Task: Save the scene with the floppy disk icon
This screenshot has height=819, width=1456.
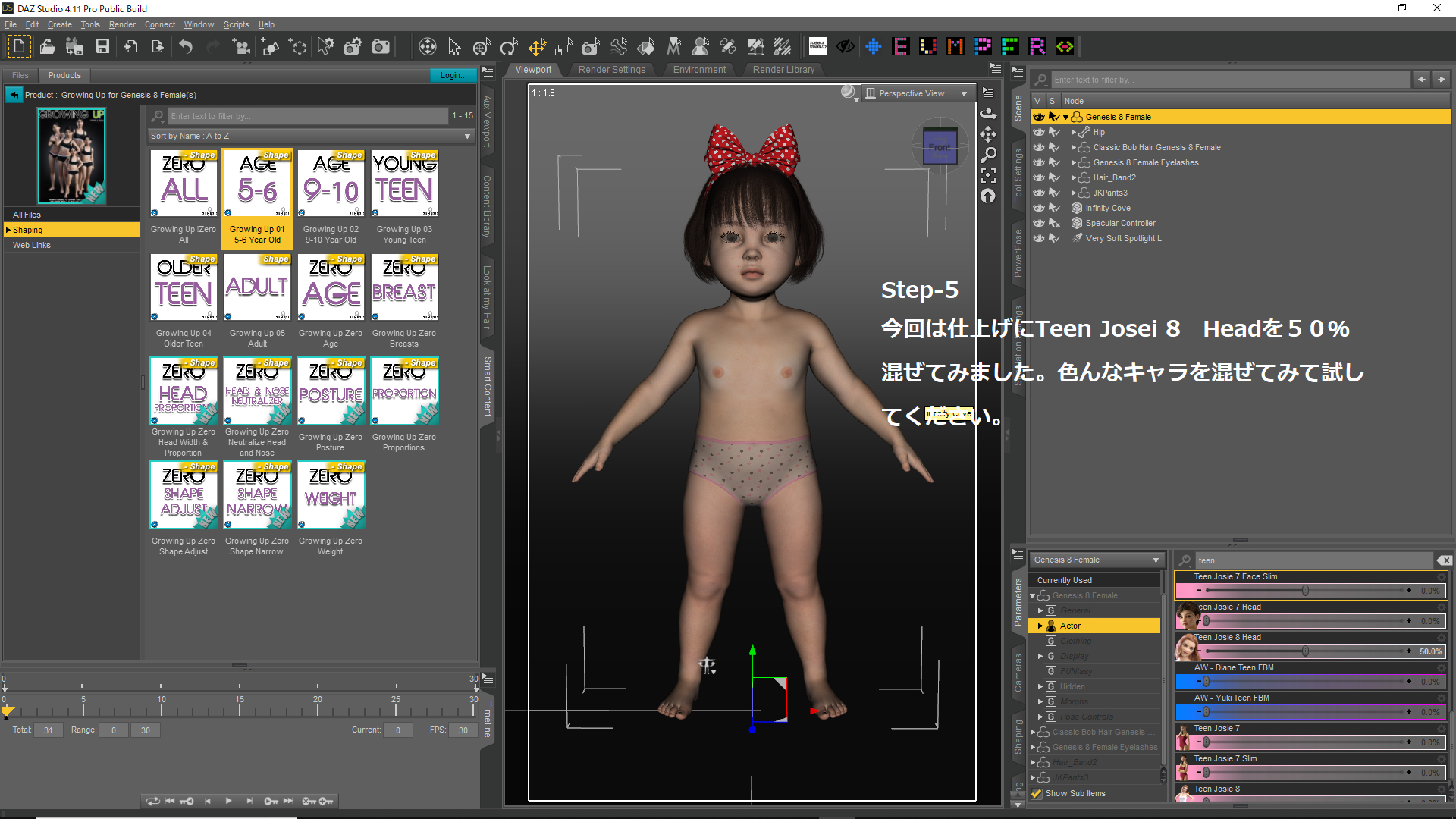Action: tap(102, 47)
